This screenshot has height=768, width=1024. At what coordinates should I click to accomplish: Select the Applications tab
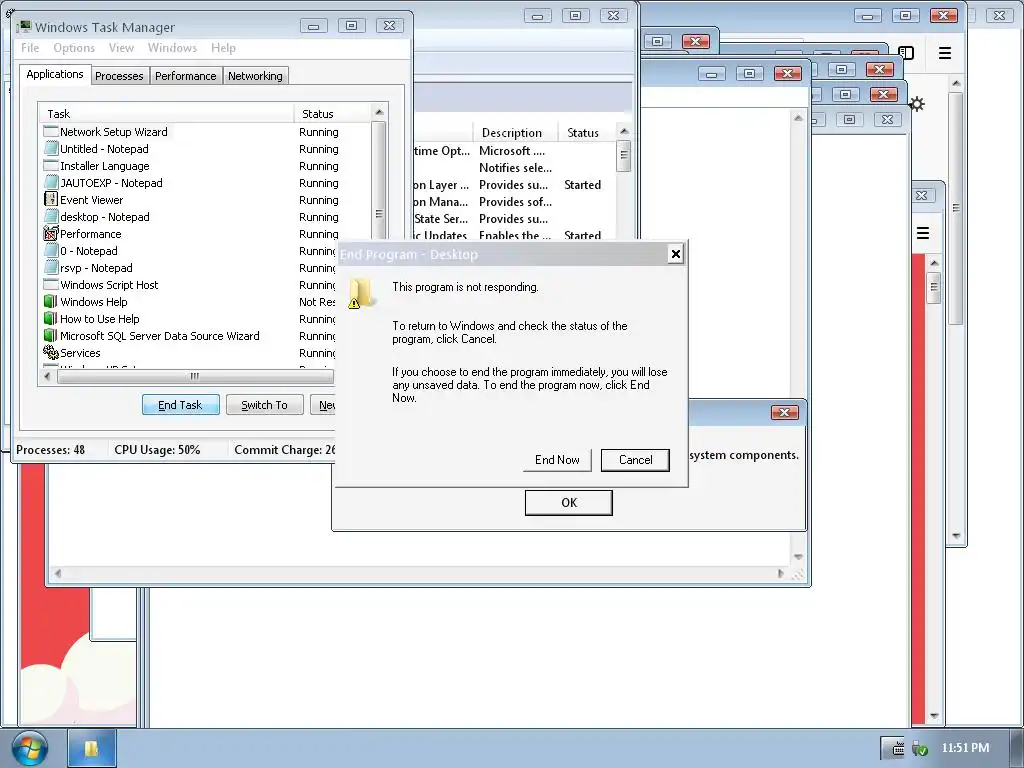click(x=55, y=74)
